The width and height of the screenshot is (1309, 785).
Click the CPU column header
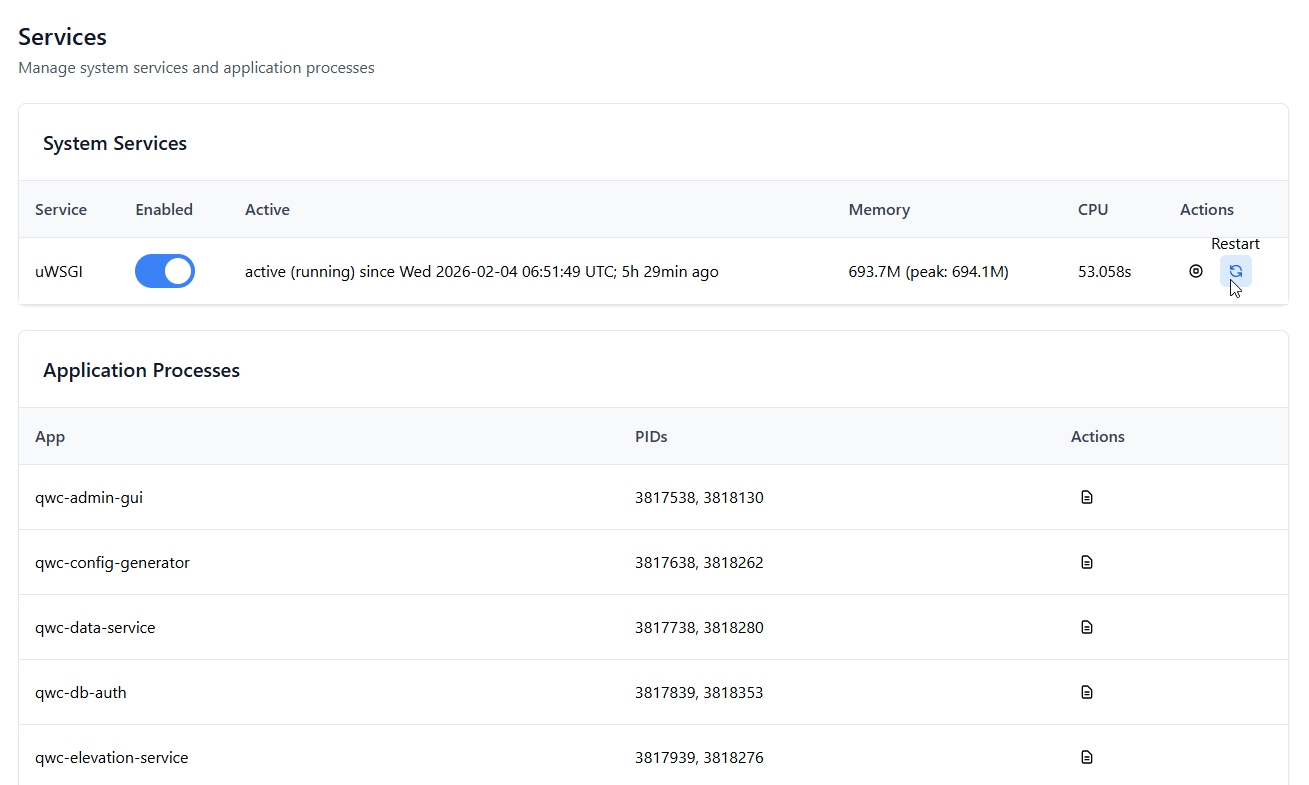tap(1093, 210)
